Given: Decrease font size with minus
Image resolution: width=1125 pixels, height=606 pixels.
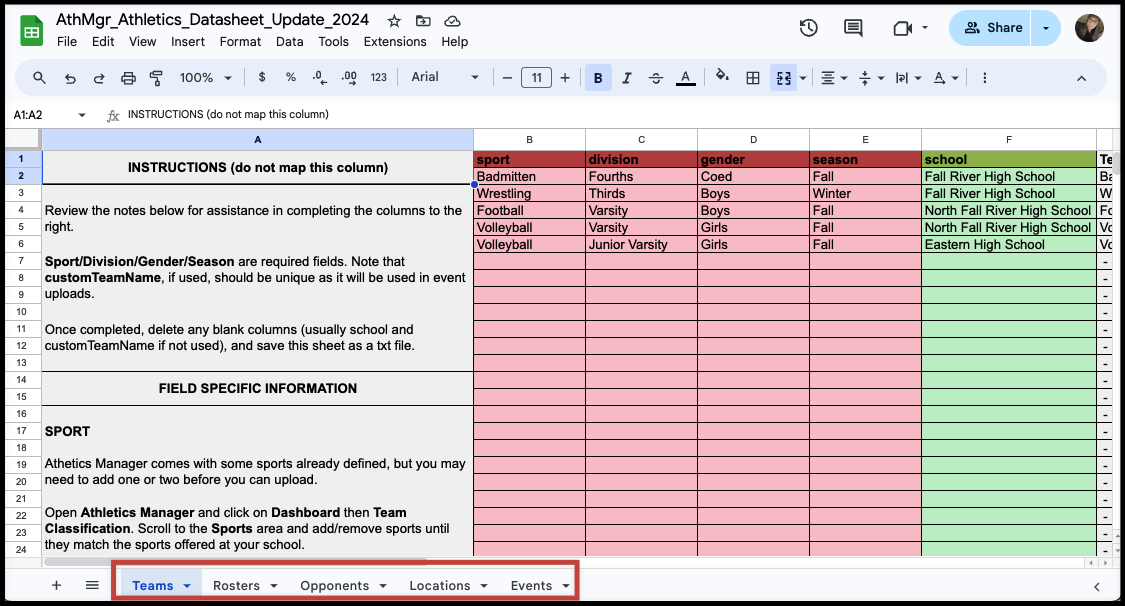Looking at the screenshot, I should pyautogui.click(x=507, y=77).
